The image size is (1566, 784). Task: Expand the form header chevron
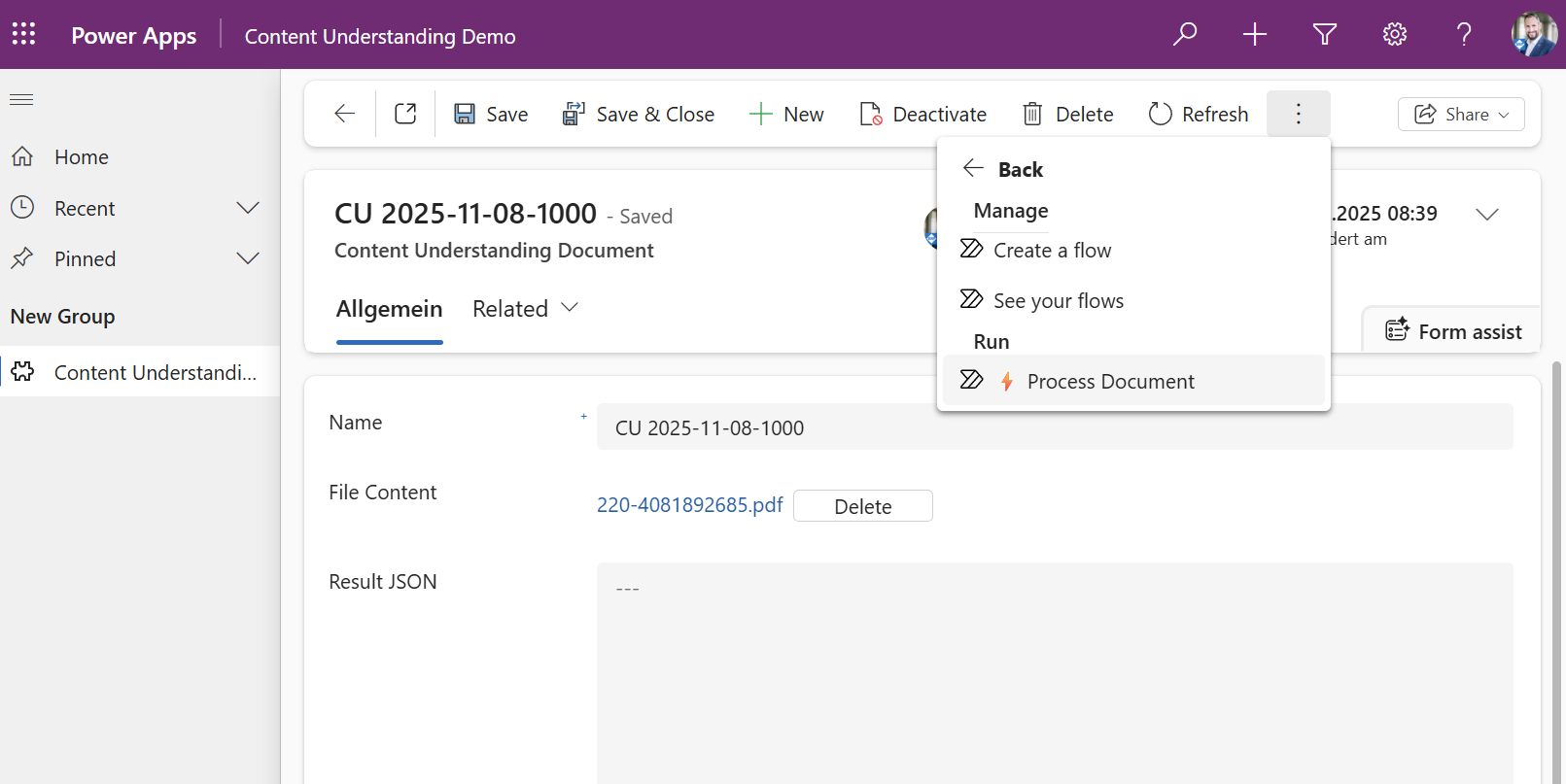tap(1487, 214)
